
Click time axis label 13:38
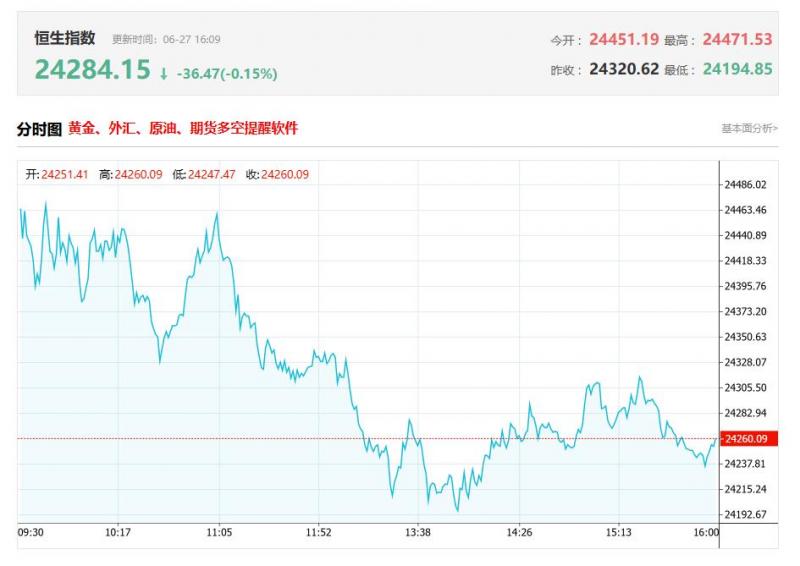point(418,533)
